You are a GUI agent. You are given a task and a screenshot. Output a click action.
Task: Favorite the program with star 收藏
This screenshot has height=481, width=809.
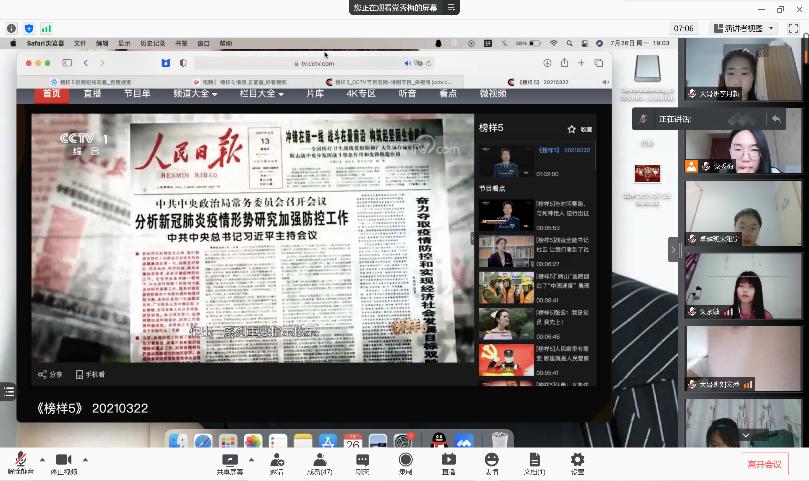click(579, 129)
